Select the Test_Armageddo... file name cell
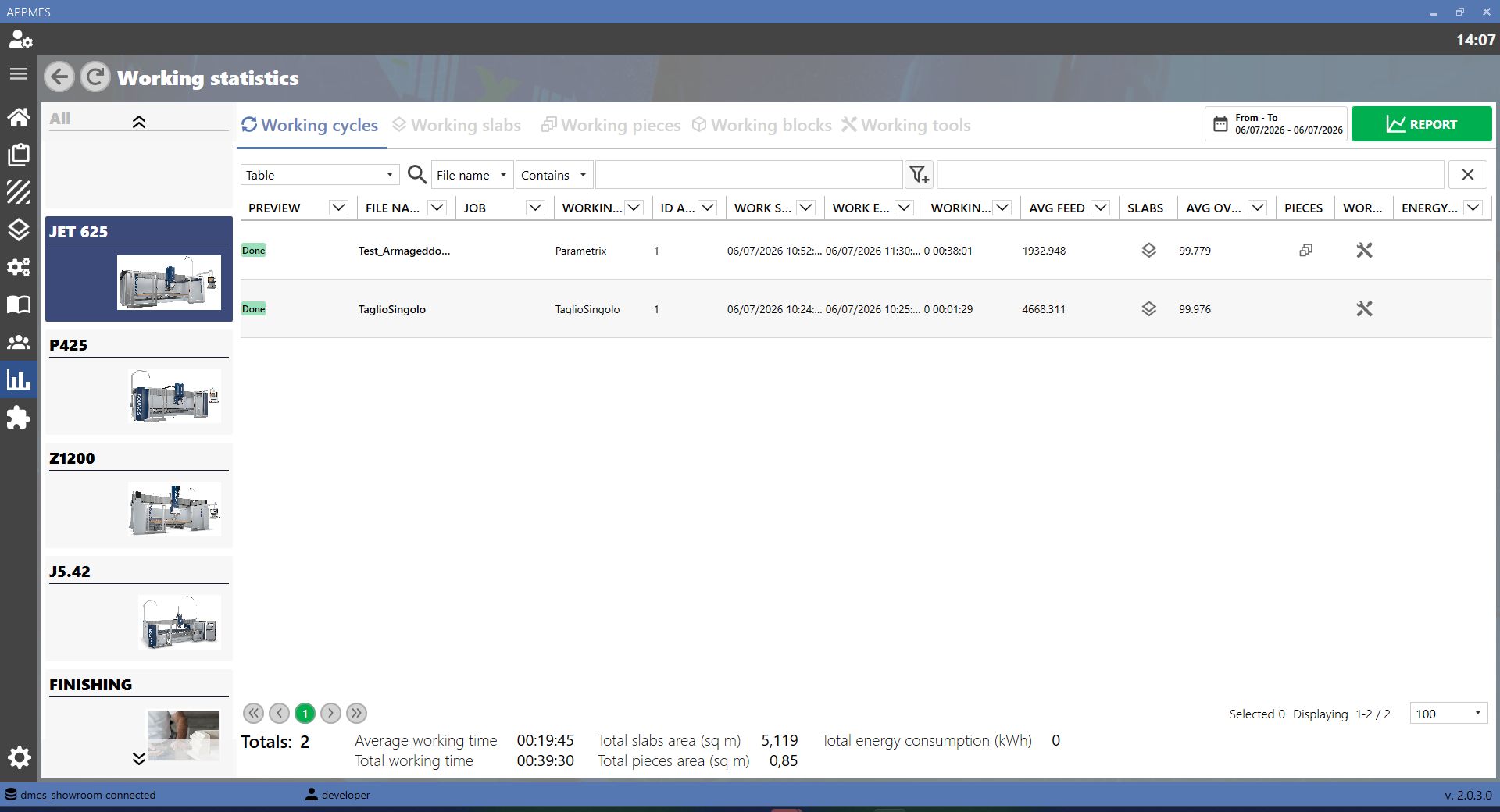Image resolution: width=1500 pixels, height=812 pixels. (404, 251)
